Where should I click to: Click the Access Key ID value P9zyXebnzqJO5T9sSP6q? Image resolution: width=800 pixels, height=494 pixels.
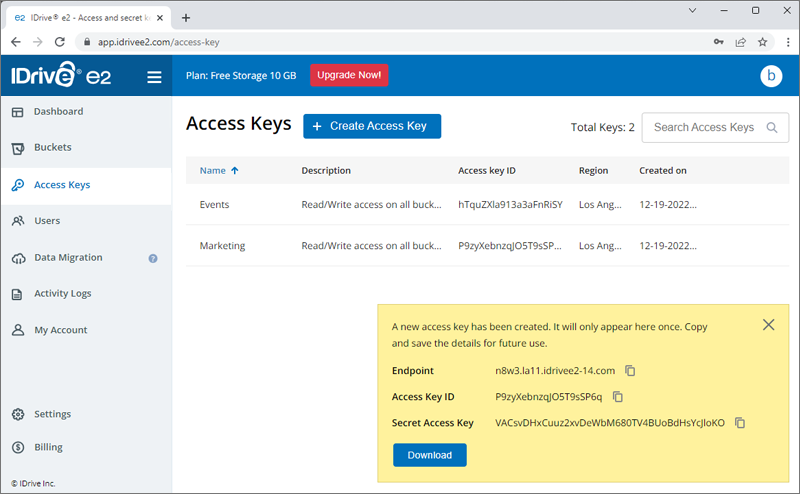tap(548, 397)
